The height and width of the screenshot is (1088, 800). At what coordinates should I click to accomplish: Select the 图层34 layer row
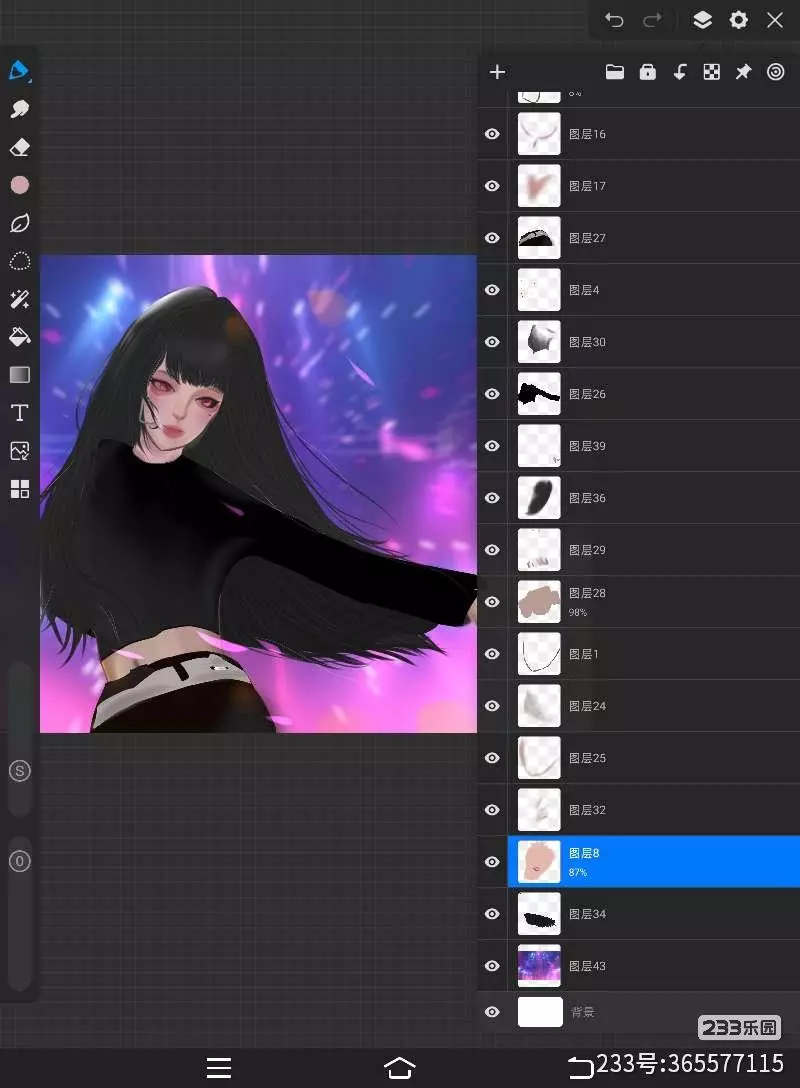tap(650, 914)
